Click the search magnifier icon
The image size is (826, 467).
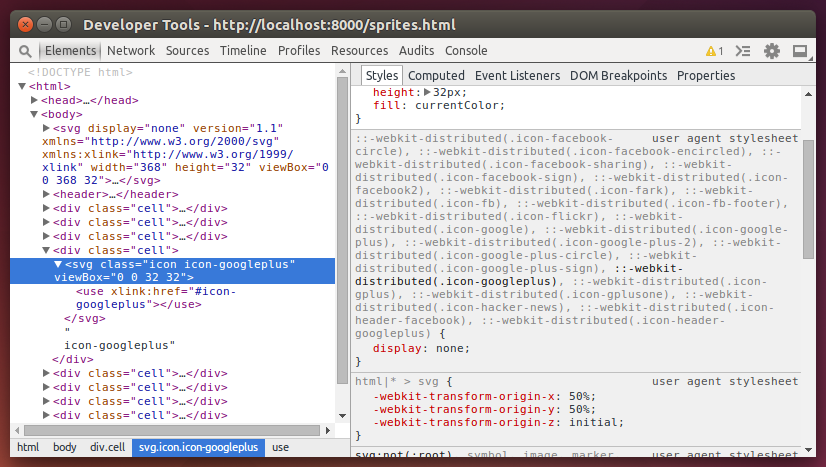tap(25, 51)
